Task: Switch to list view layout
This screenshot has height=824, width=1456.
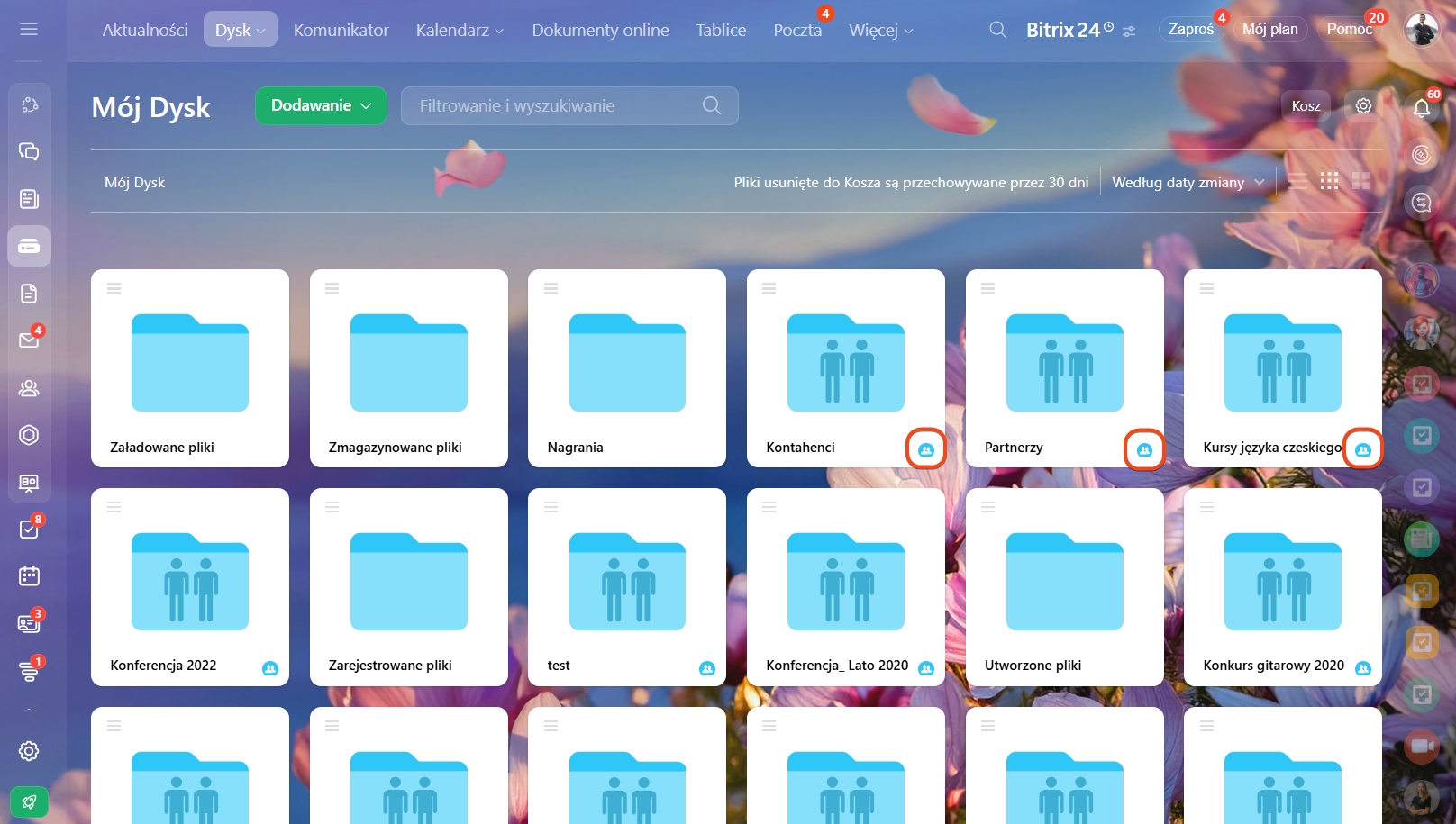Action: tap(1297, 181)
